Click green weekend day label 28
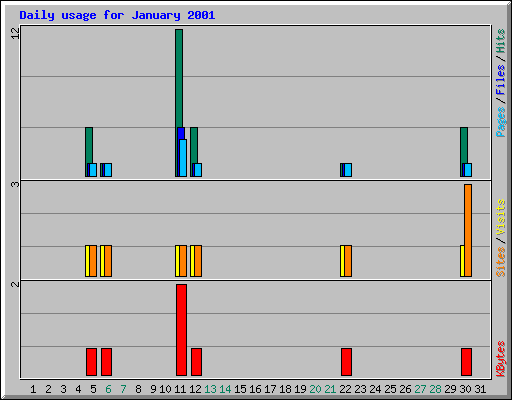The image size is (512, 400). tap(435, 389)
